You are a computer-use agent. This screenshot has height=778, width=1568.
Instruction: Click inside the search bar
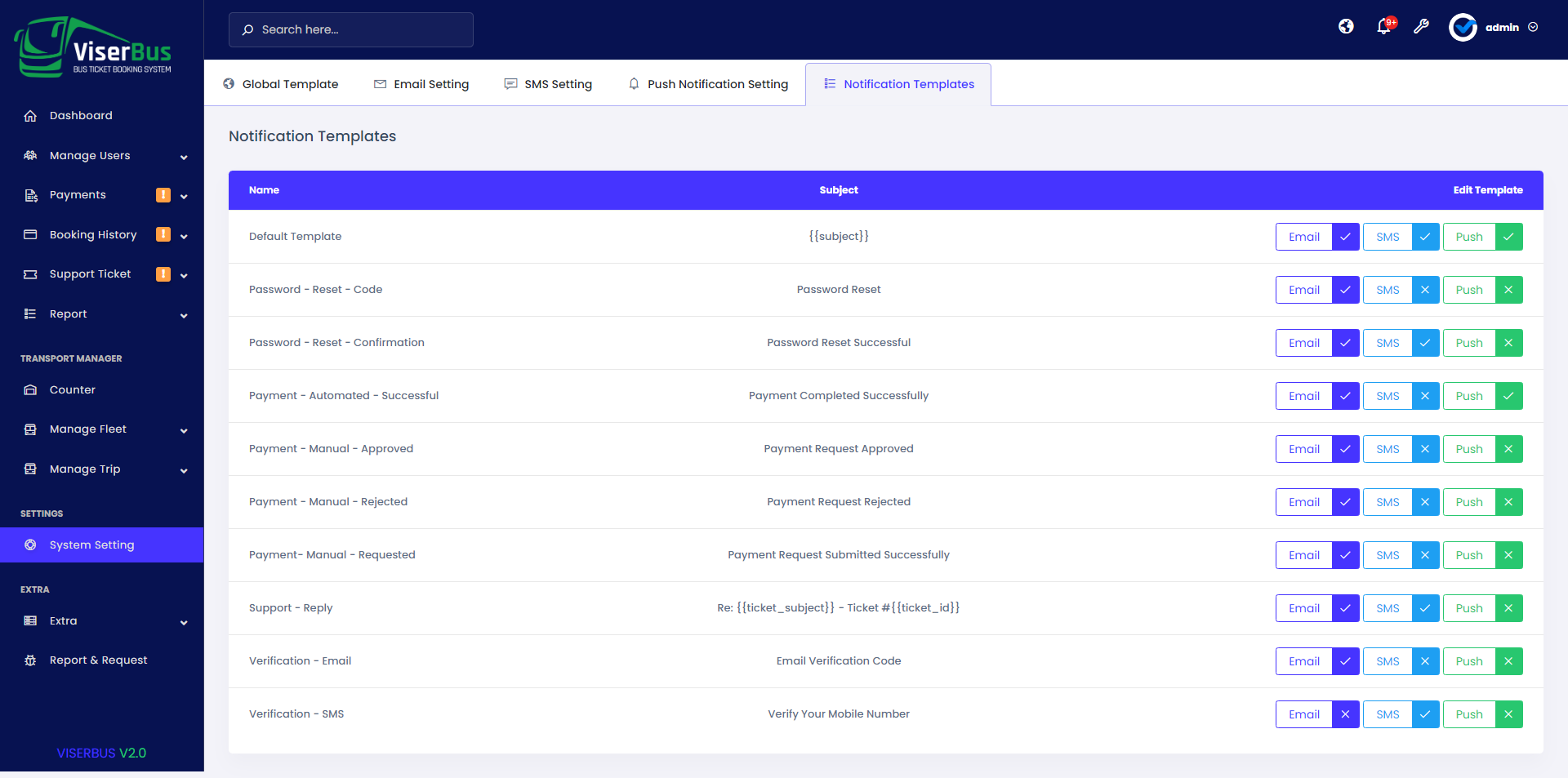(x=351, y=29)
